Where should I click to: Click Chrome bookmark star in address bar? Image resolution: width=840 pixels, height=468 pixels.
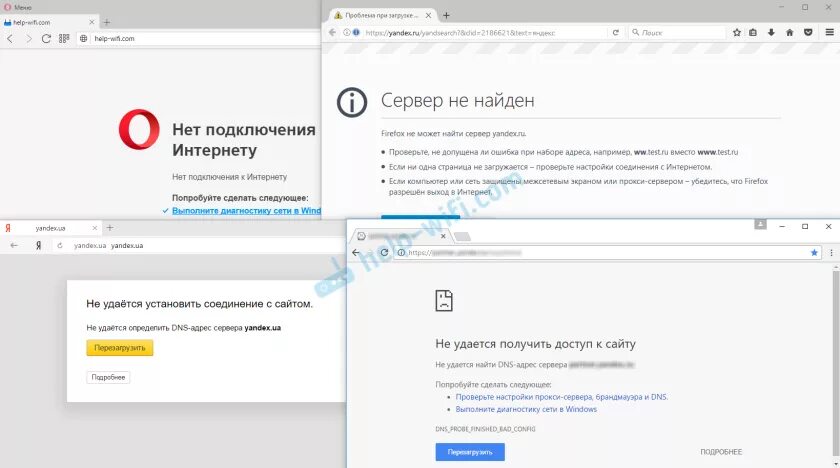(814, 253)
